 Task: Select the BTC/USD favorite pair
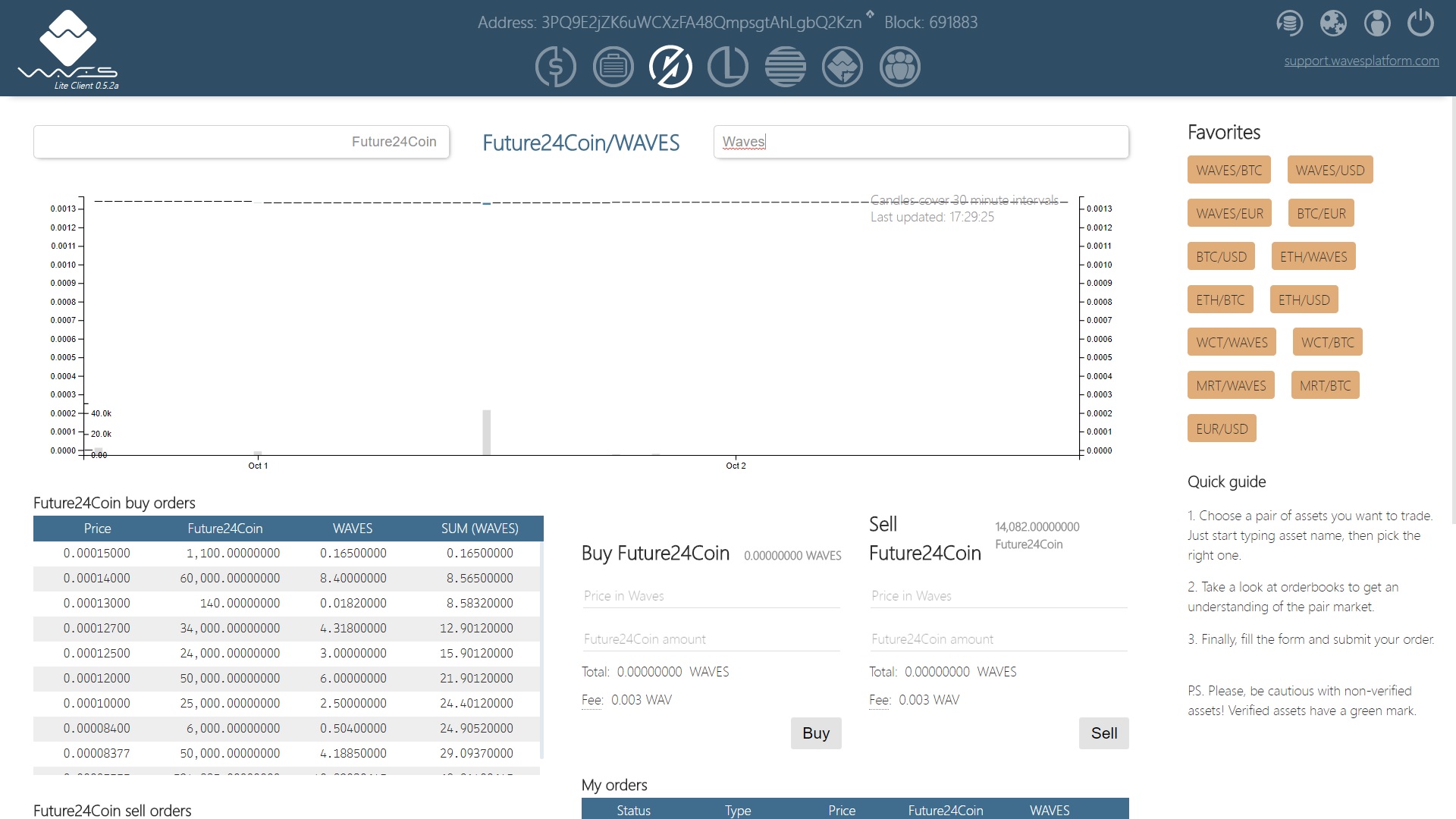point(1221,256)
